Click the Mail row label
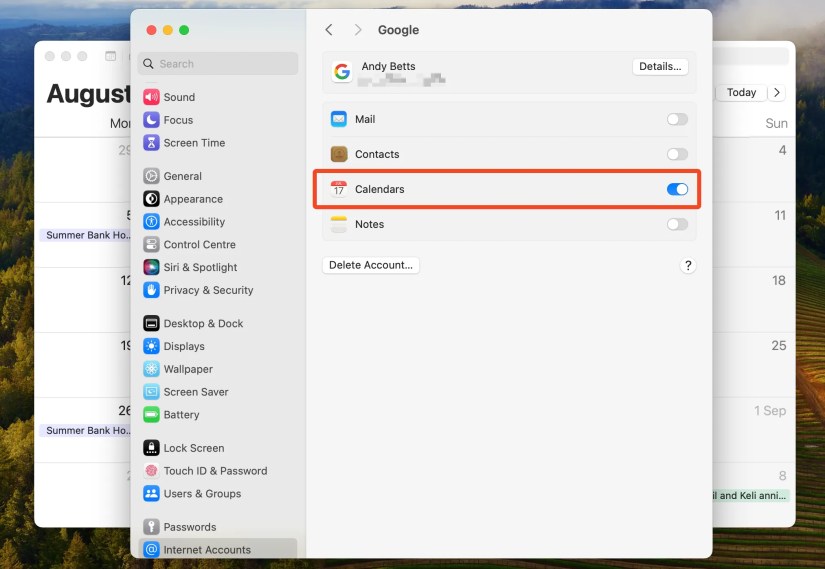The height and width of the screenshot is (569, 825). [x=365, y=119]
